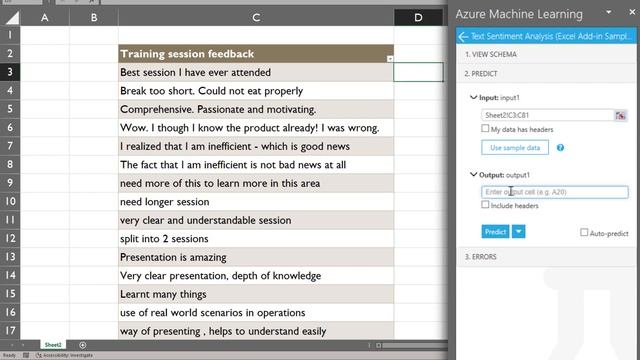Click the 'Training session feedback' header cell
The width and height of the screenshot is (640, 360).
(x=256, y=54)
